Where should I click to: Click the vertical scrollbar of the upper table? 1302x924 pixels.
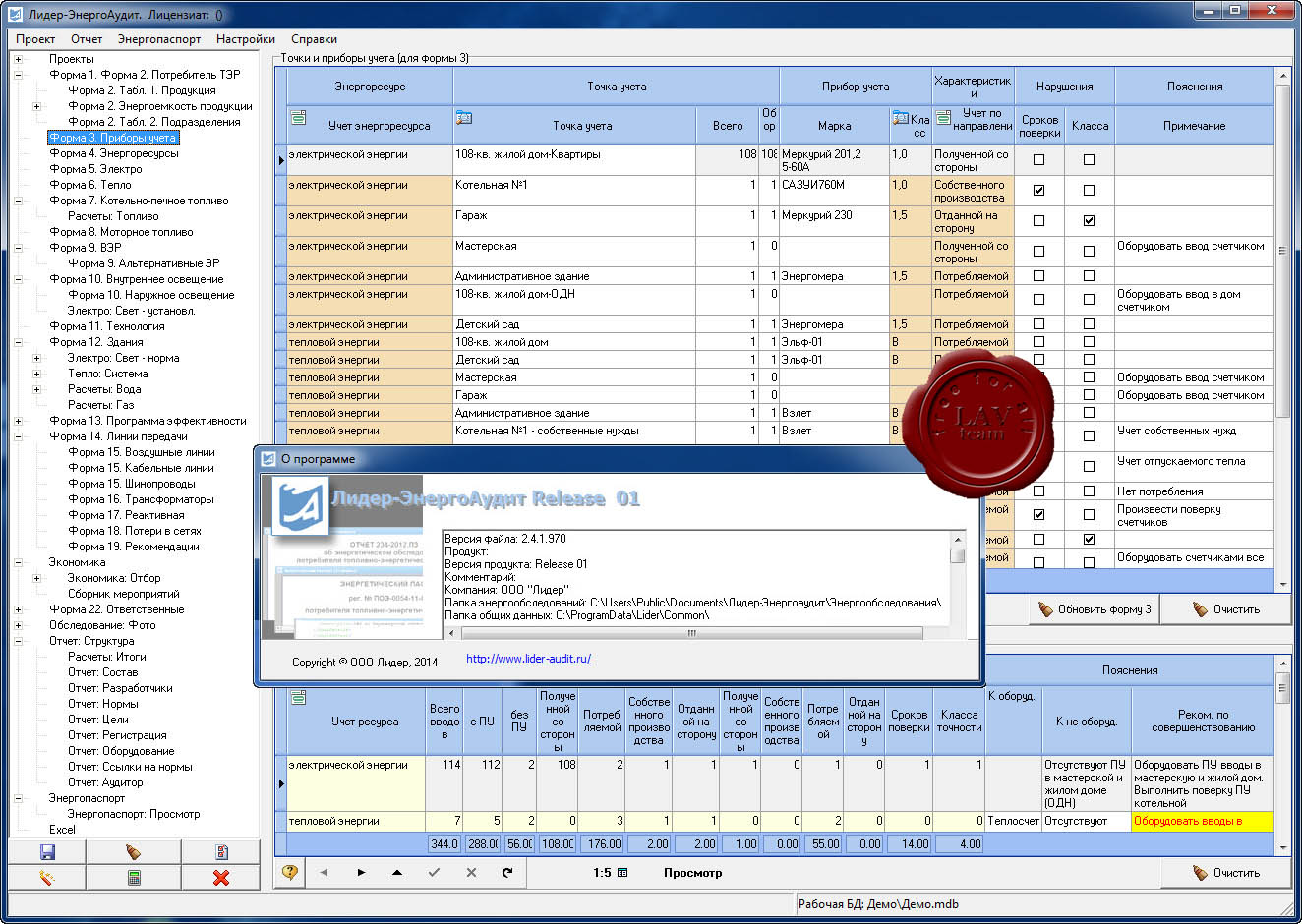[x=1282, y=329]
